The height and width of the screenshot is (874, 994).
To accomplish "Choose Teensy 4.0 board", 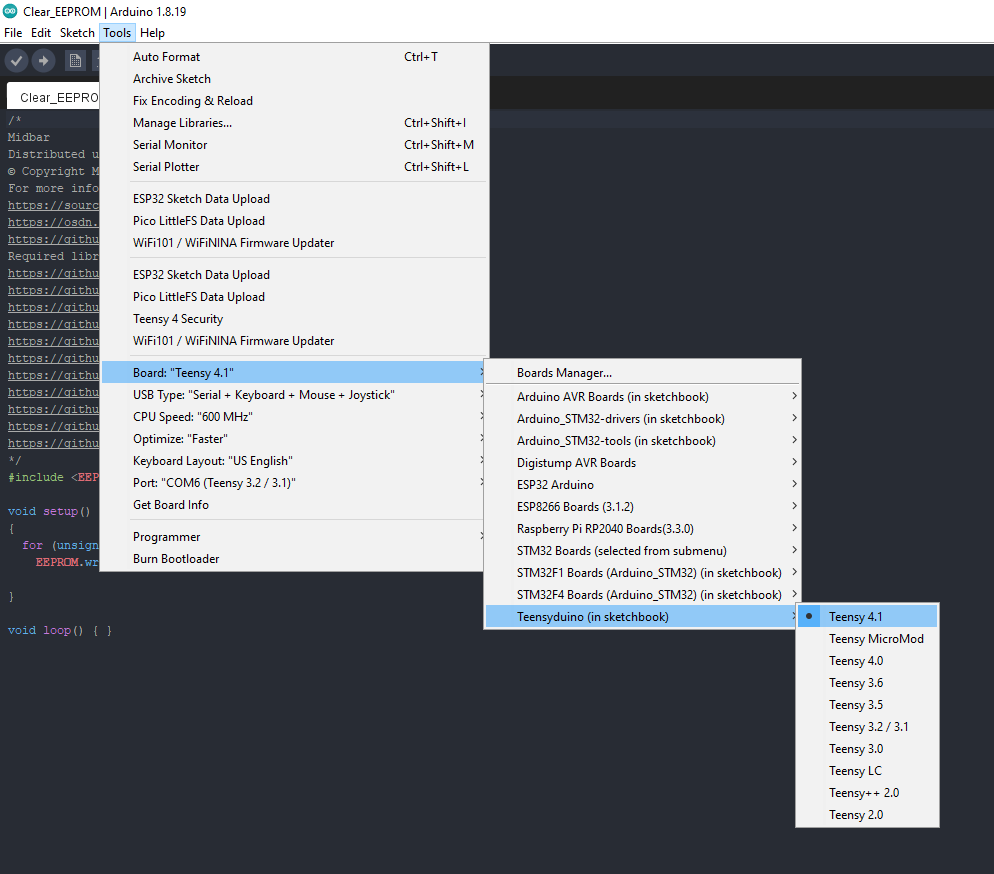I will click(867, 661).
